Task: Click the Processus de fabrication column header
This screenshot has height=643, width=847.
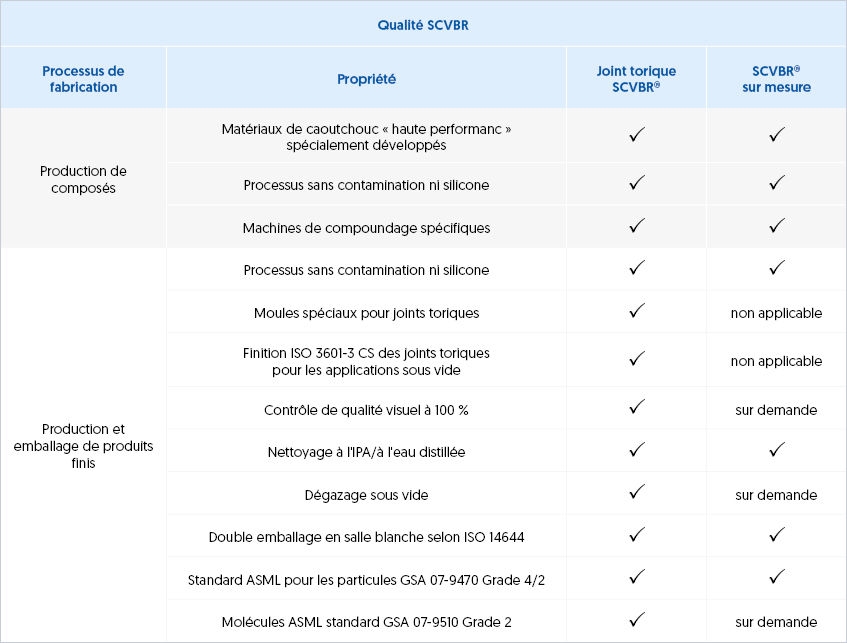Action: point(83,79)
